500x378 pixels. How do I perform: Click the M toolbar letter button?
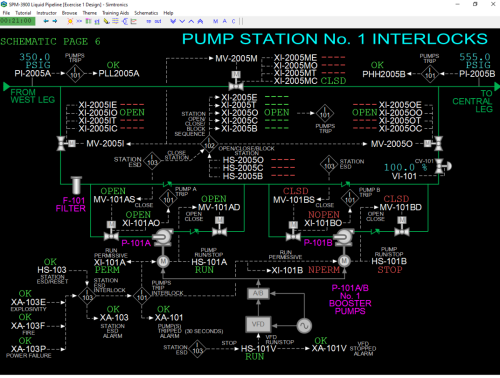[216, 21]
